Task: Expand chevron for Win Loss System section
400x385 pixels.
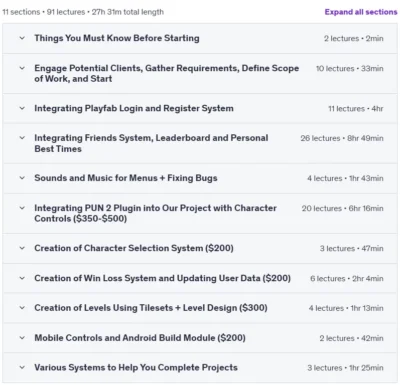Action: (x=22, y=278)
